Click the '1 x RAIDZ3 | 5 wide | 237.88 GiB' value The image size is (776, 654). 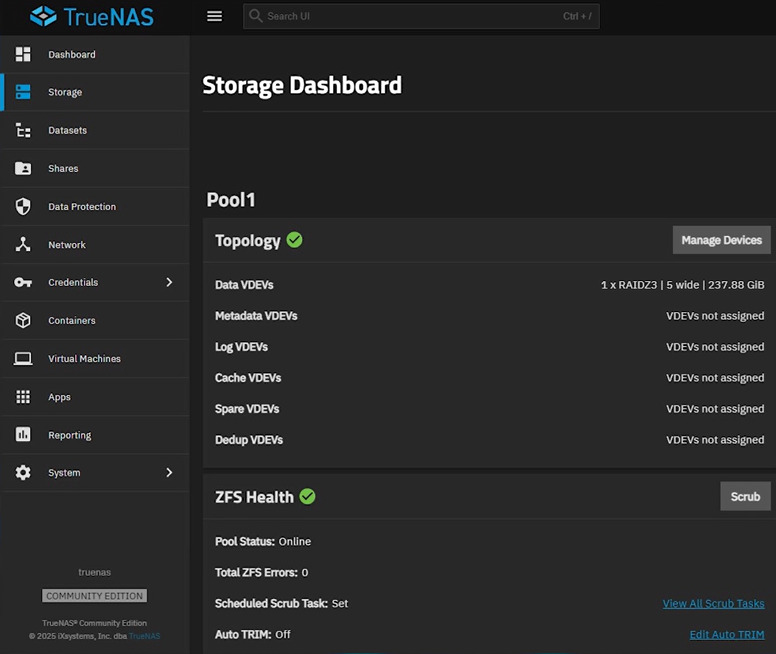682,285
